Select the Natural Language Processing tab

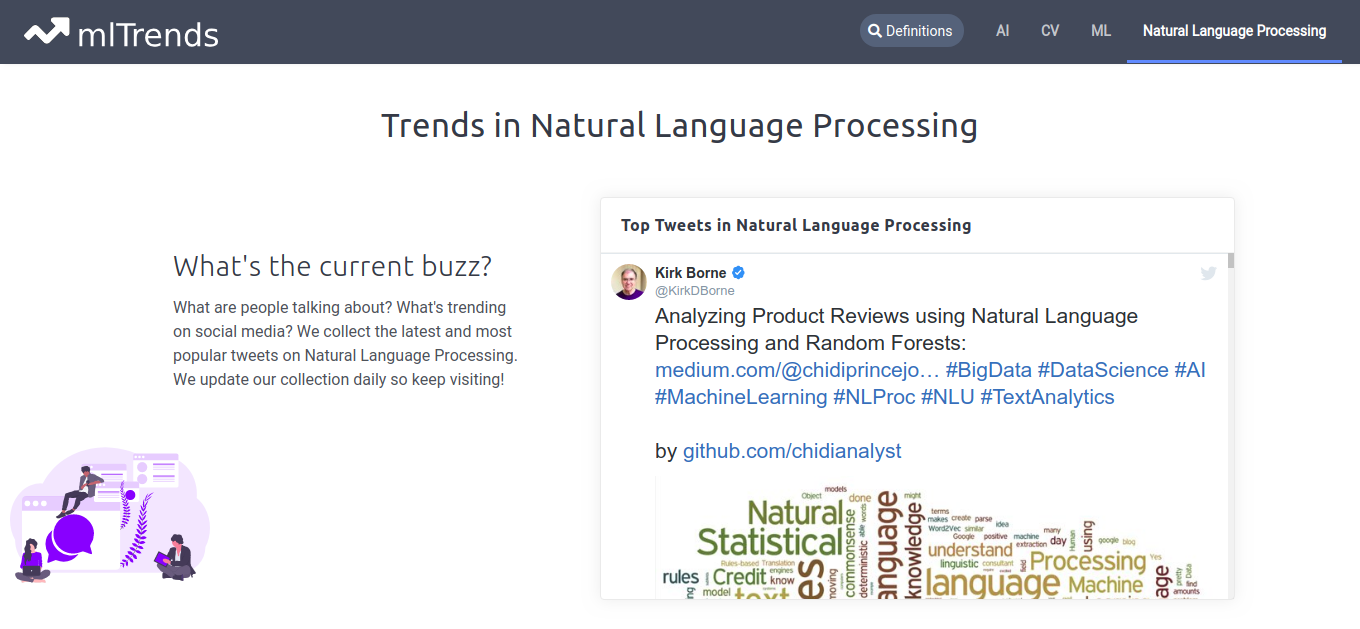(1234, 30)
